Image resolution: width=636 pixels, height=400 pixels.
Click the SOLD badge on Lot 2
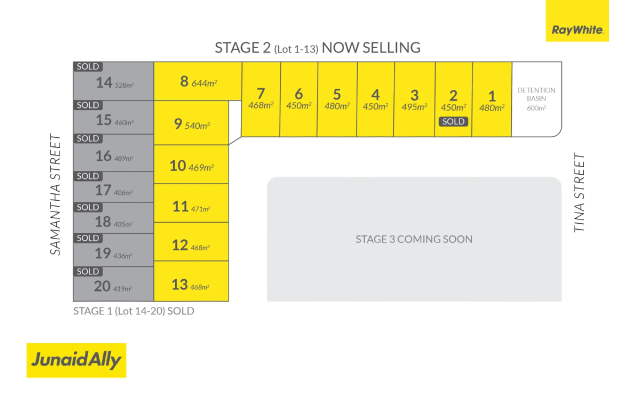point(452,121)
